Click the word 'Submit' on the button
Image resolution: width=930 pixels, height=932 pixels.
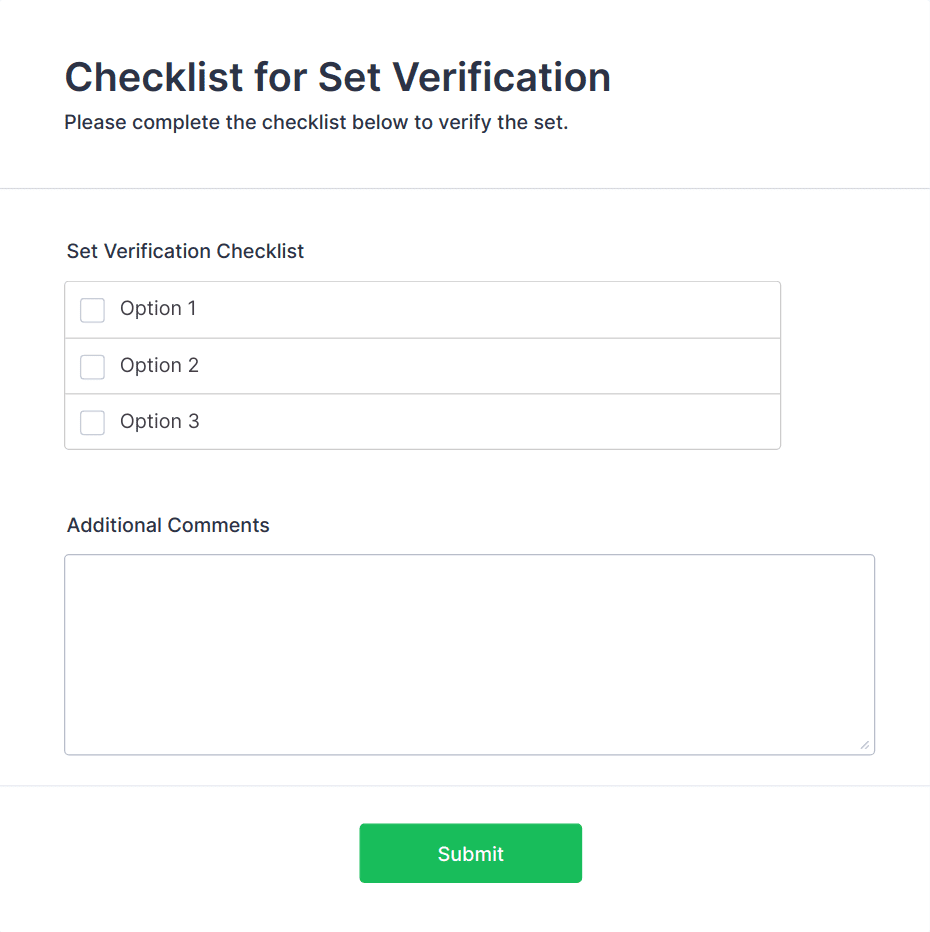[x=470, y=854]
